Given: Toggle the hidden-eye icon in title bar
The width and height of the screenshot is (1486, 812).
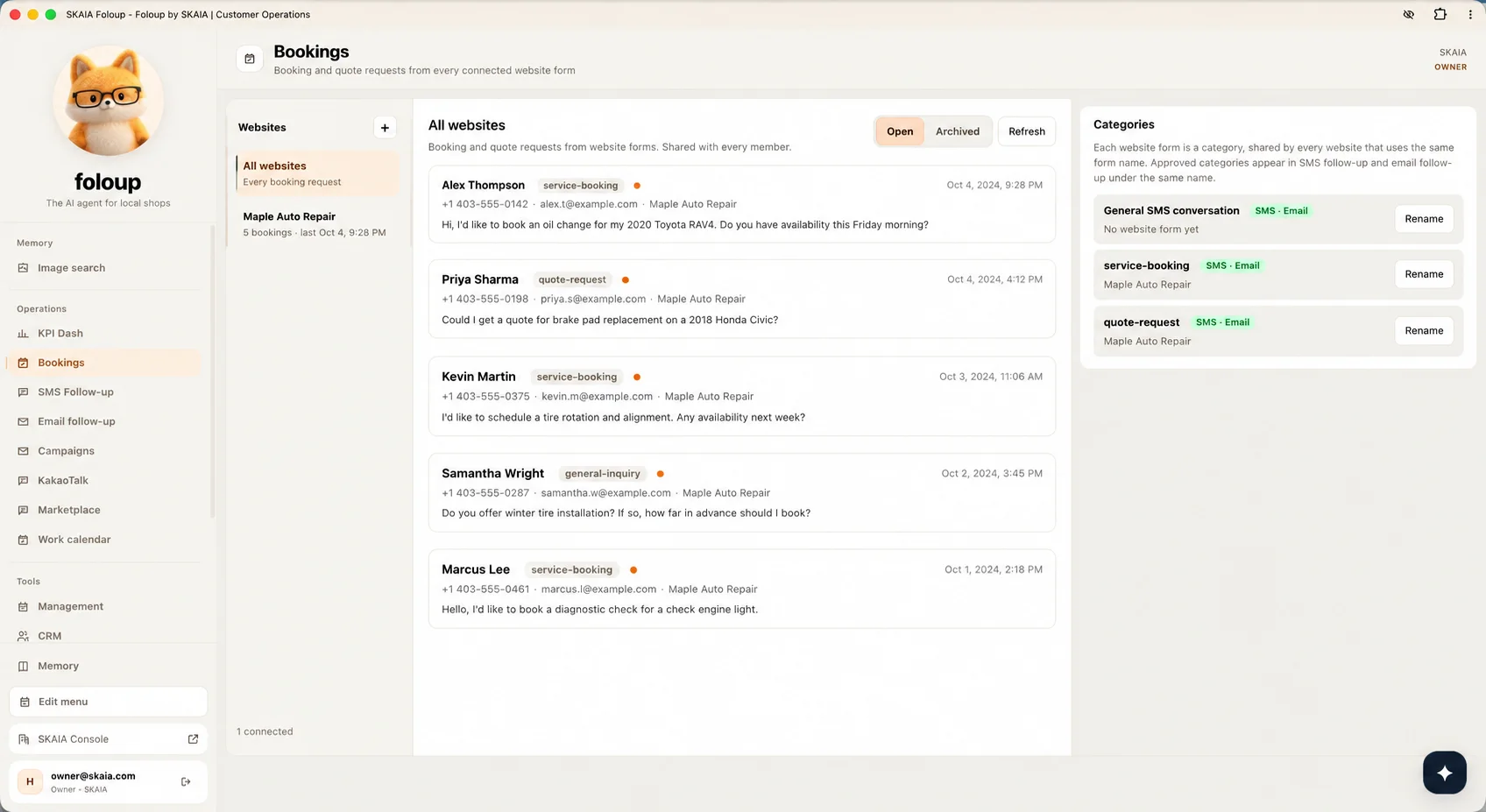Looking at the screenshot, I should (1408, 14).
